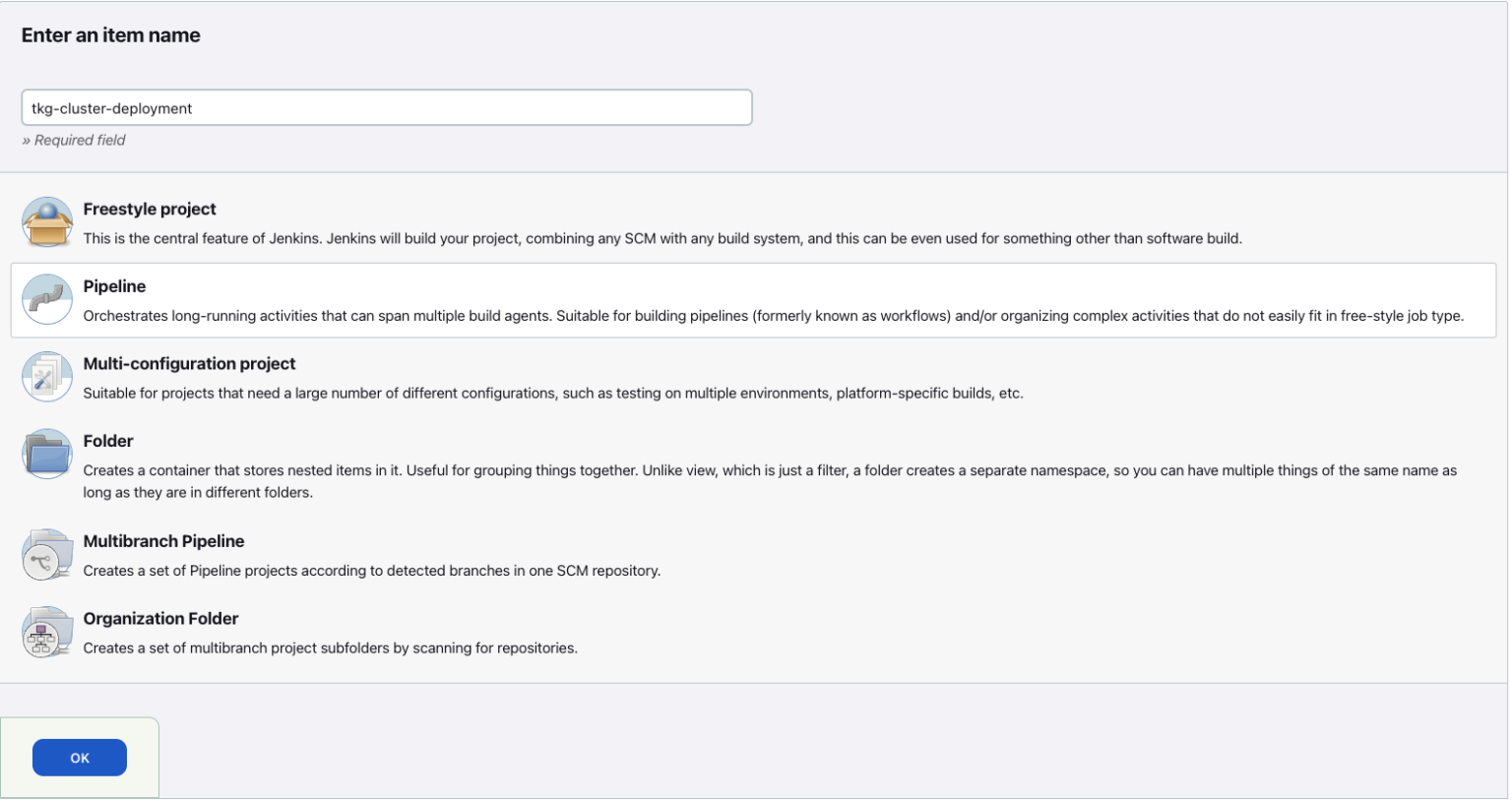
Task: Click the item name text field
Action: click(386, 108)
